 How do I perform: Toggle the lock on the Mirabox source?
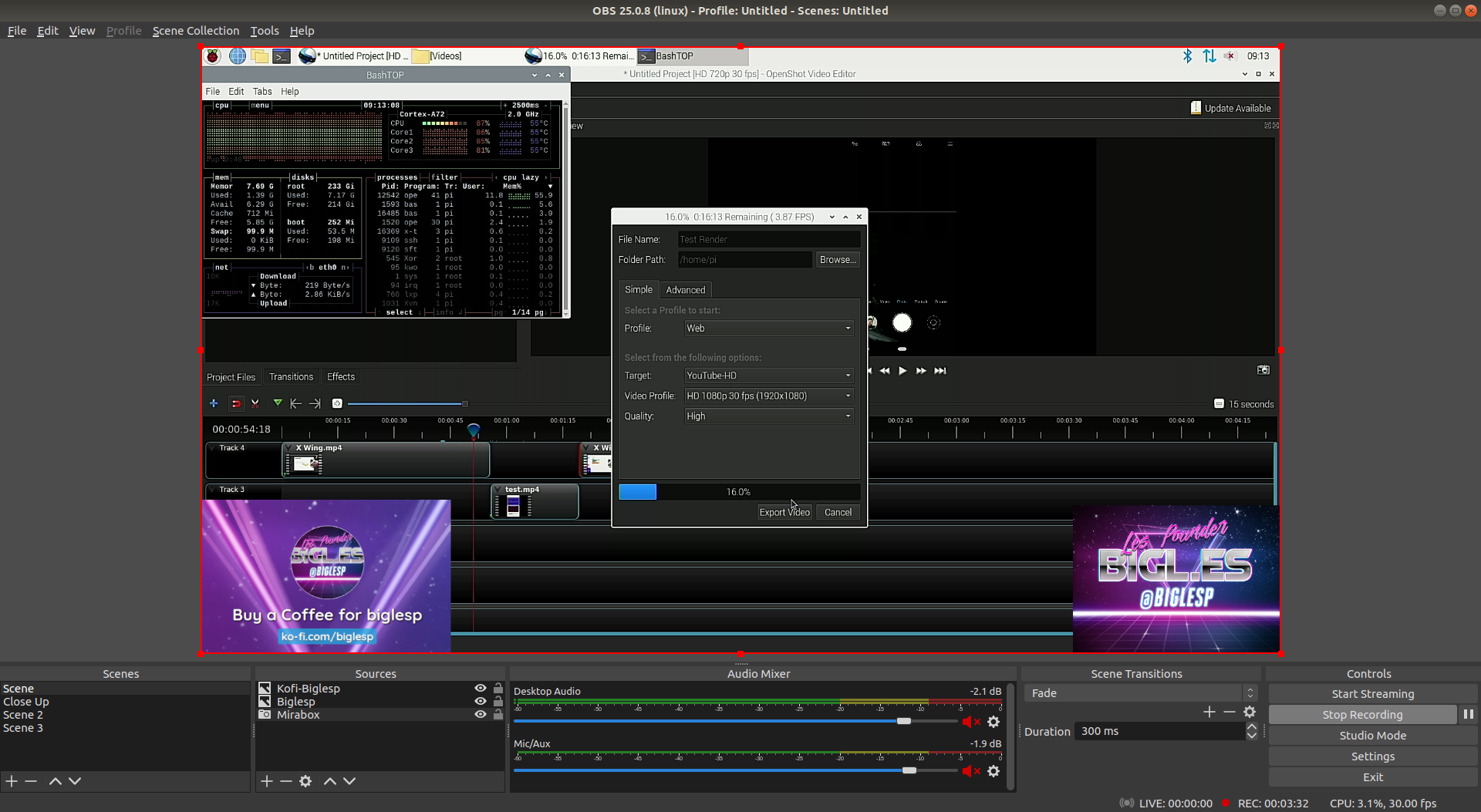[x=498, y=715]
